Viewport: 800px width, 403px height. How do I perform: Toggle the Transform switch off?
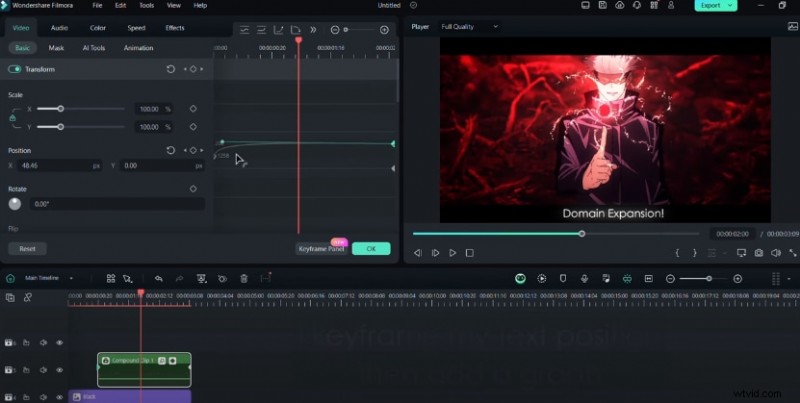click(x=15, y=69)
